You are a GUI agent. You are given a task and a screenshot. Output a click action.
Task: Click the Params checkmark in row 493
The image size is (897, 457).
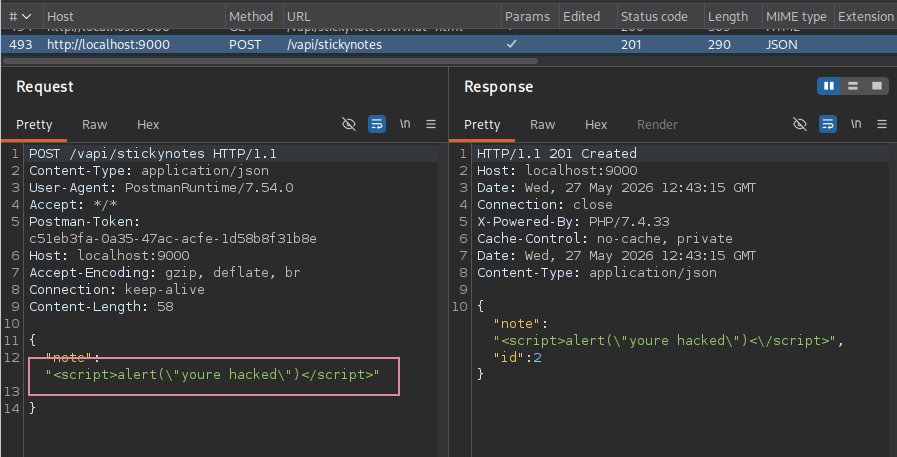(511, 43)
